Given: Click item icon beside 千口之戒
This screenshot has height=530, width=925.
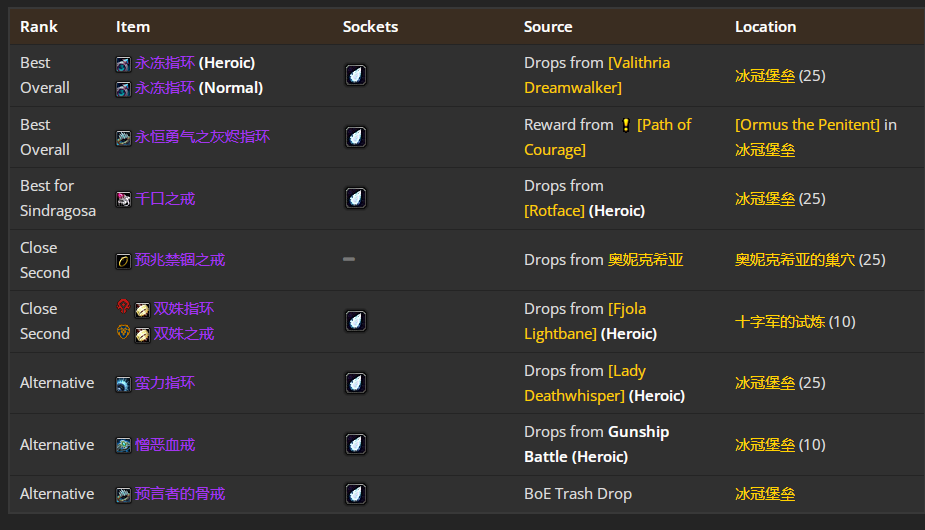Looking at the screenshot, I should [x=123, y=199].
